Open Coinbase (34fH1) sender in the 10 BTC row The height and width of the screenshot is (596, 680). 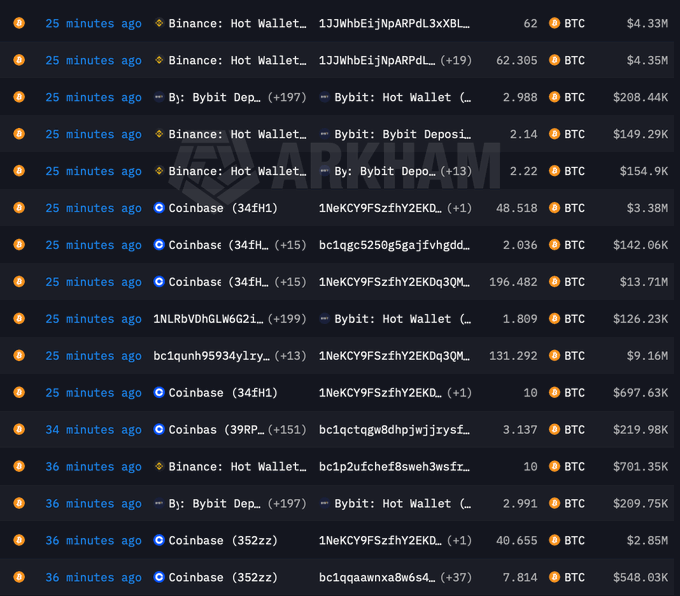tap(223, 393)
